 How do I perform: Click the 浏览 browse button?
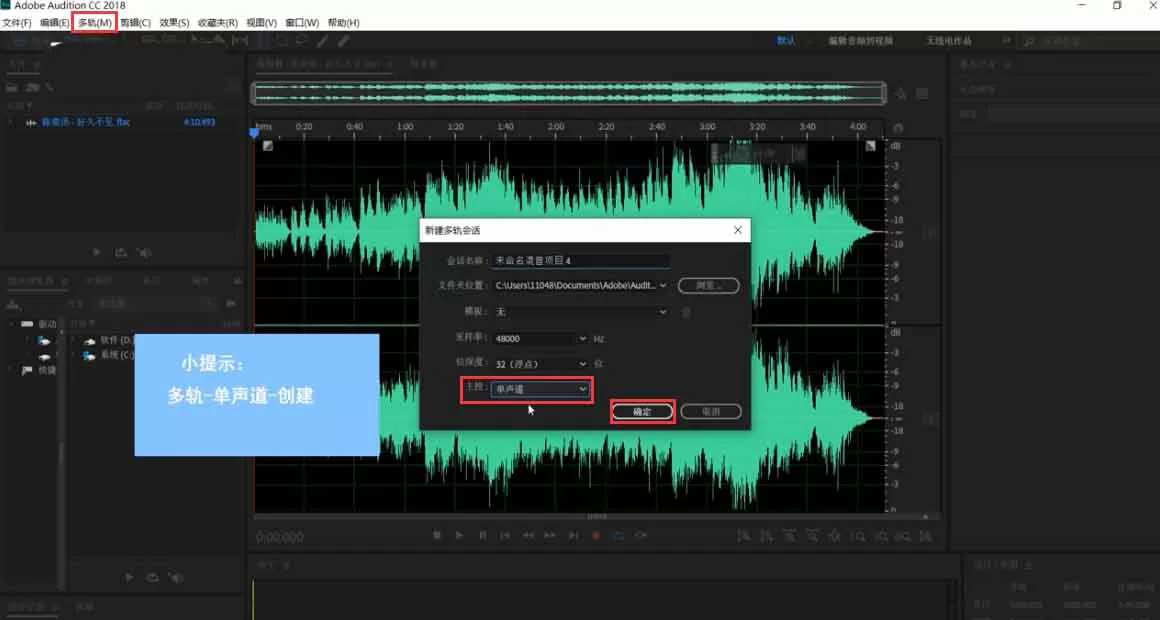(x=709, y=286)
